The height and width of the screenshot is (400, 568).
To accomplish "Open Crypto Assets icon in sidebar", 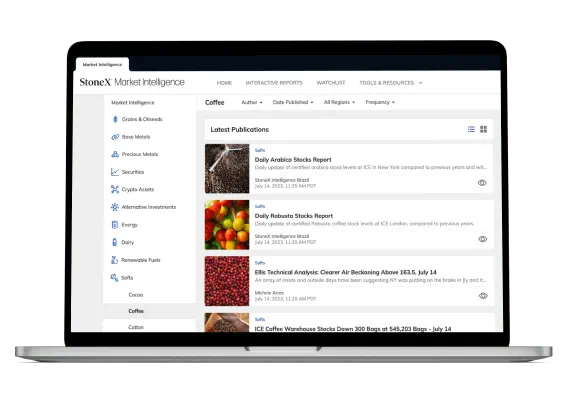I will pos(115,189).
